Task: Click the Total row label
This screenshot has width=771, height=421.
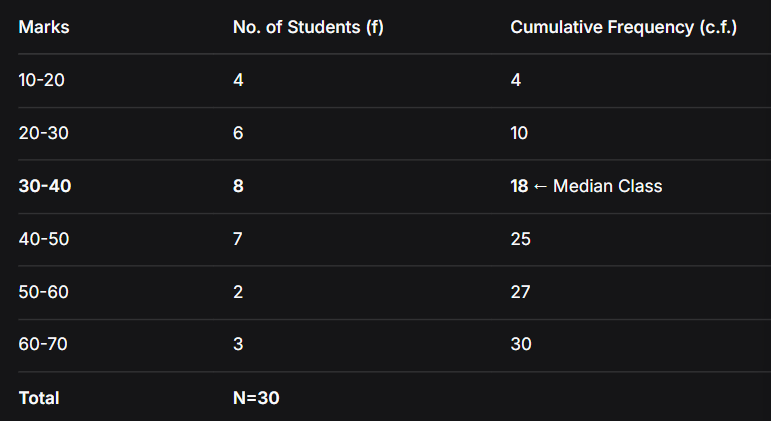Action: point(39,398)
